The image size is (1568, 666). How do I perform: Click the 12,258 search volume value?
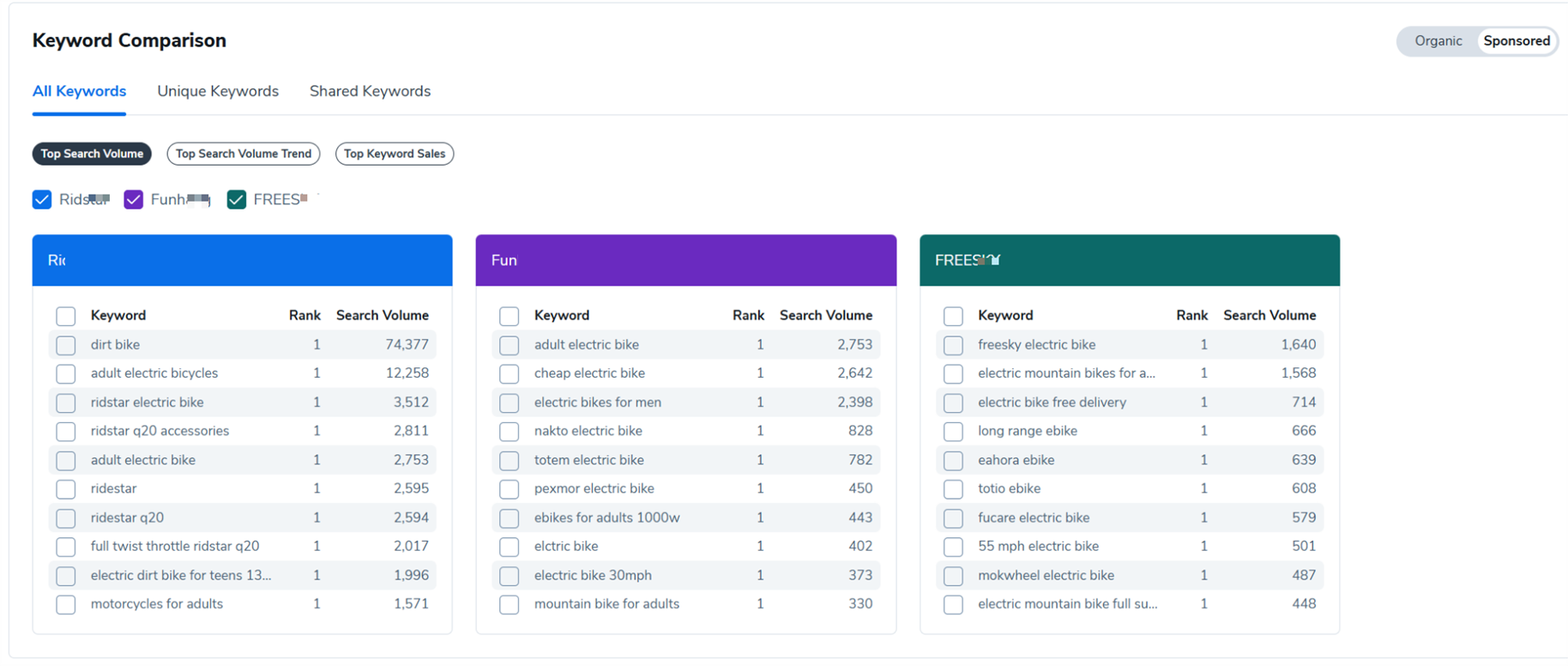407,373
